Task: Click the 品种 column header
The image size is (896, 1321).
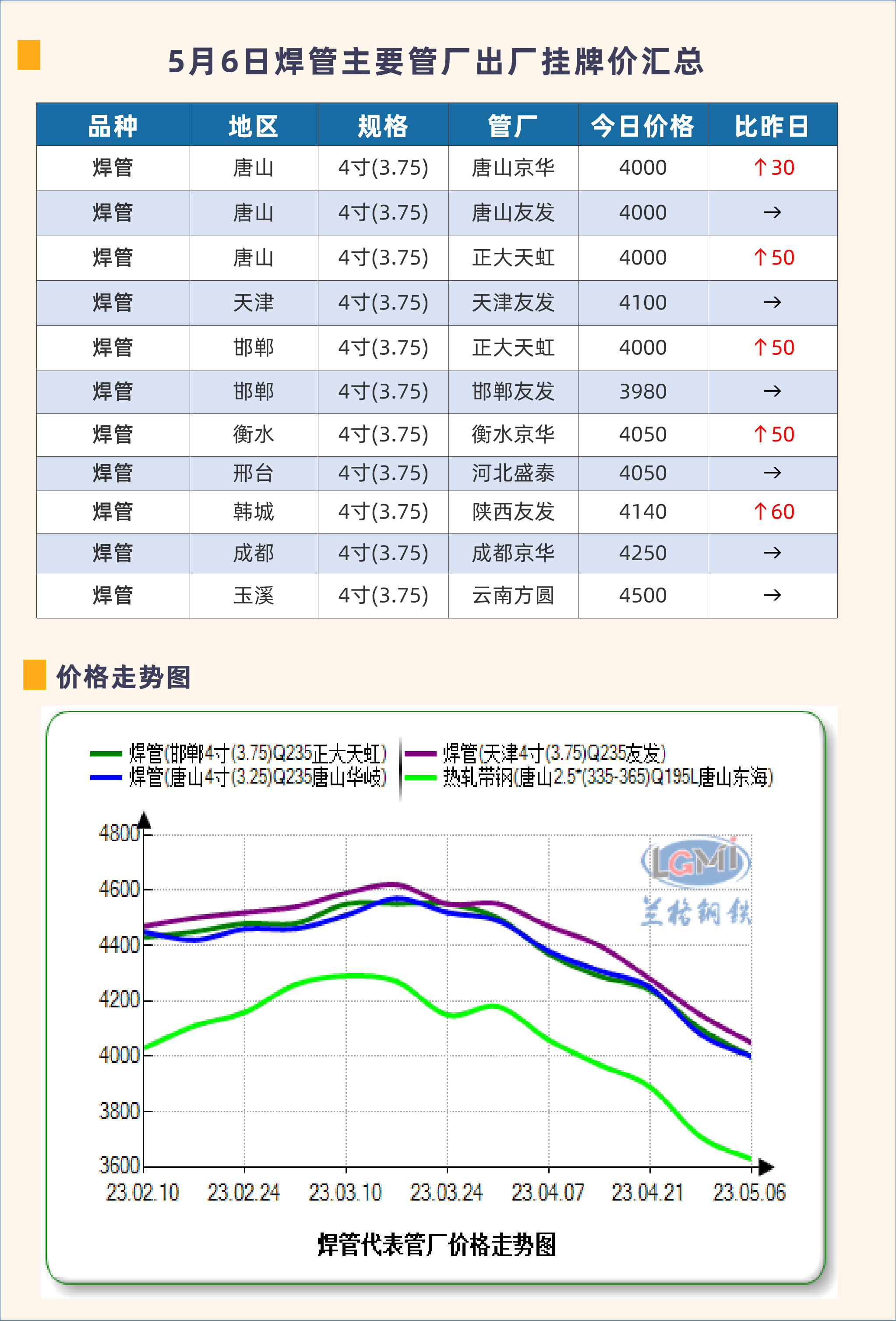Action: pos(113,125)
